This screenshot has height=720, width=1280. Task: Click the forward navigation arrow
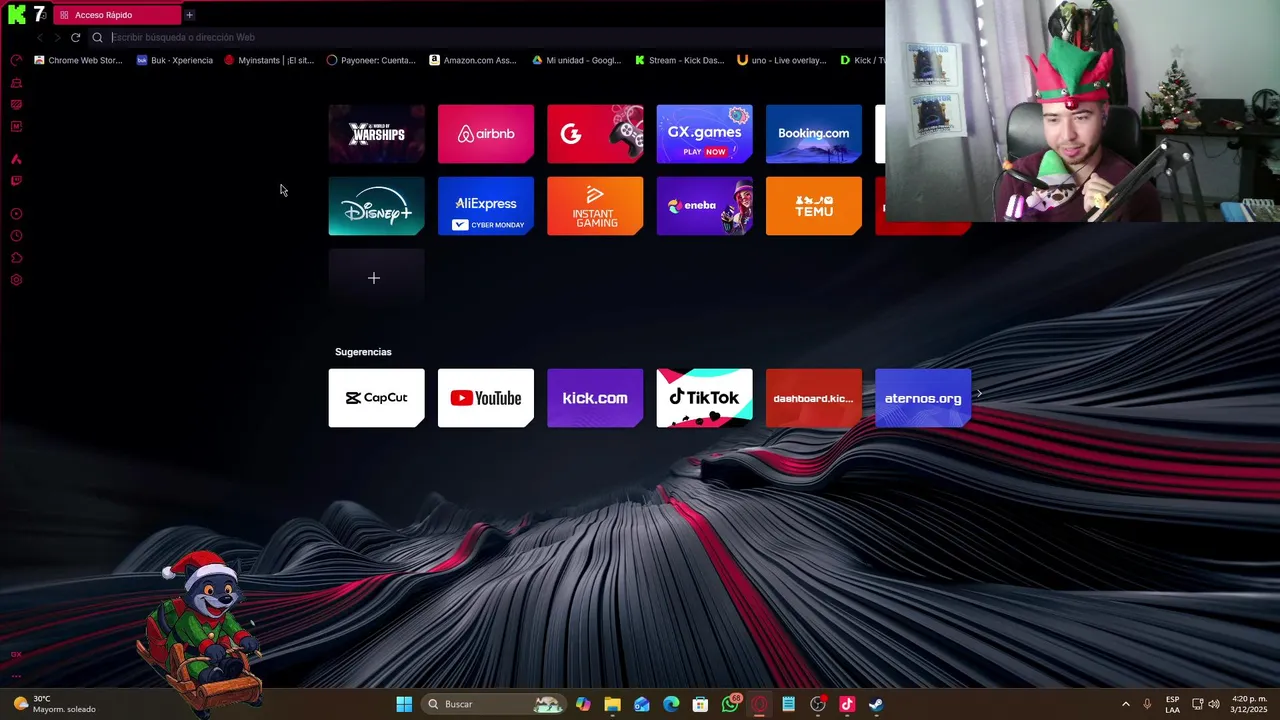[x=57, y=37]
